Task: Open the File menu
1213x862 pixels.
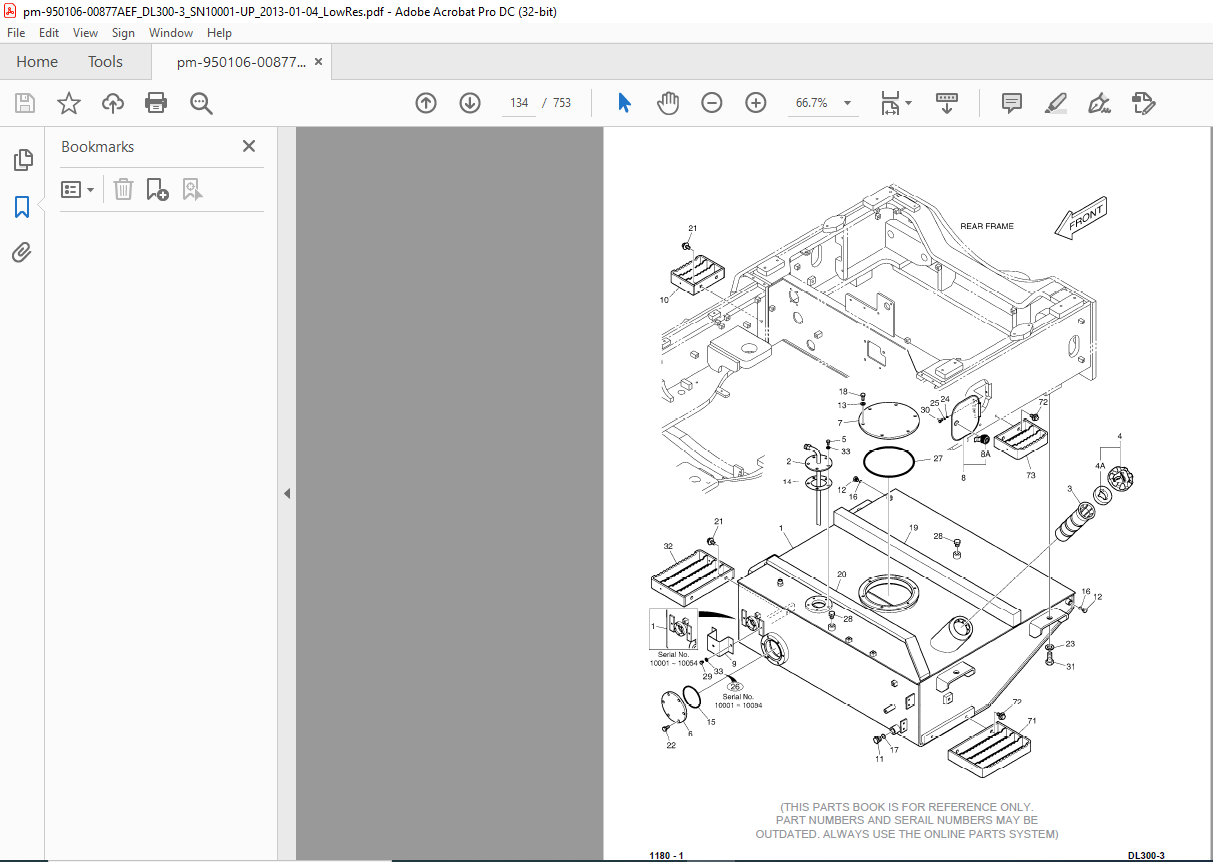Action: 16,32
